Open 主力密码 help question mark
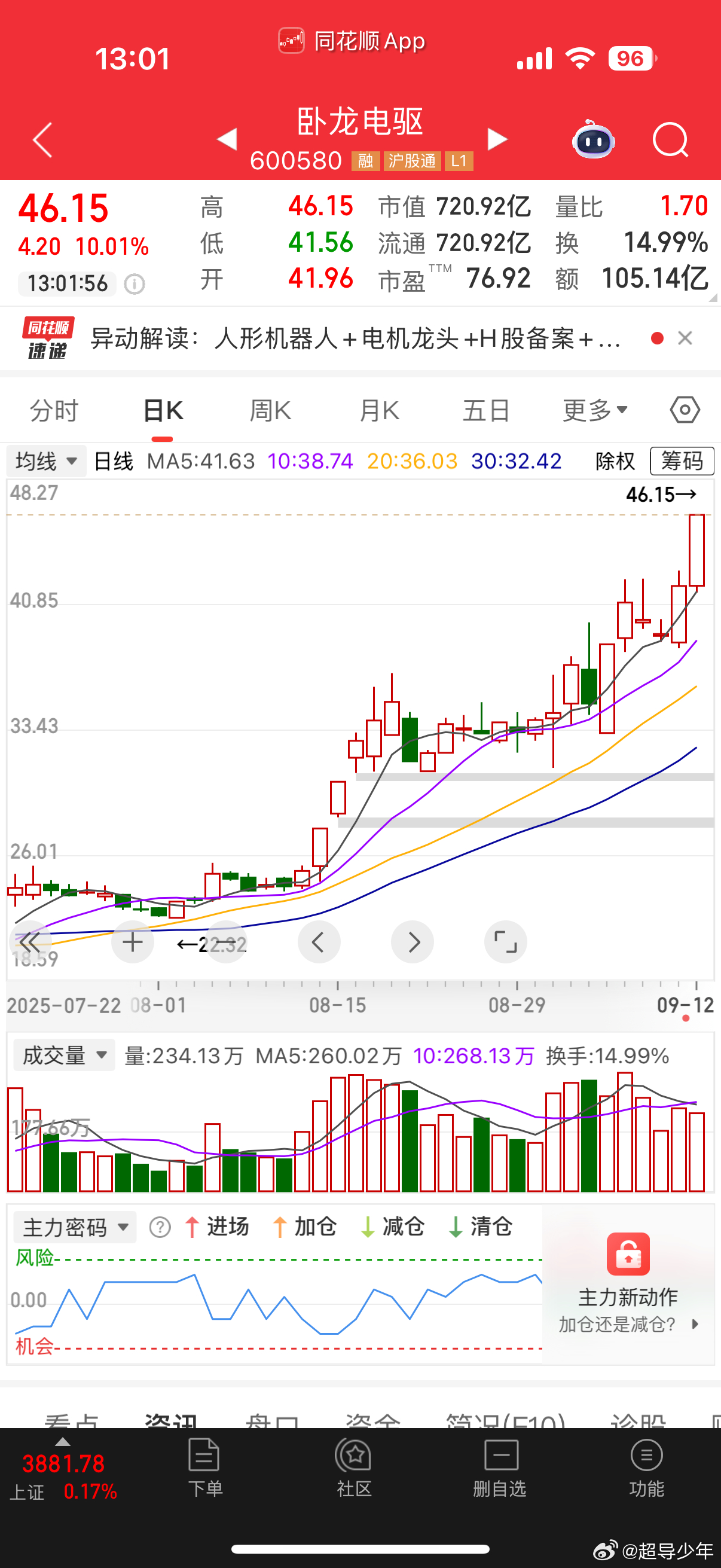The width and height of the screenshot is (721, 1568). [x=160, y=1227]
